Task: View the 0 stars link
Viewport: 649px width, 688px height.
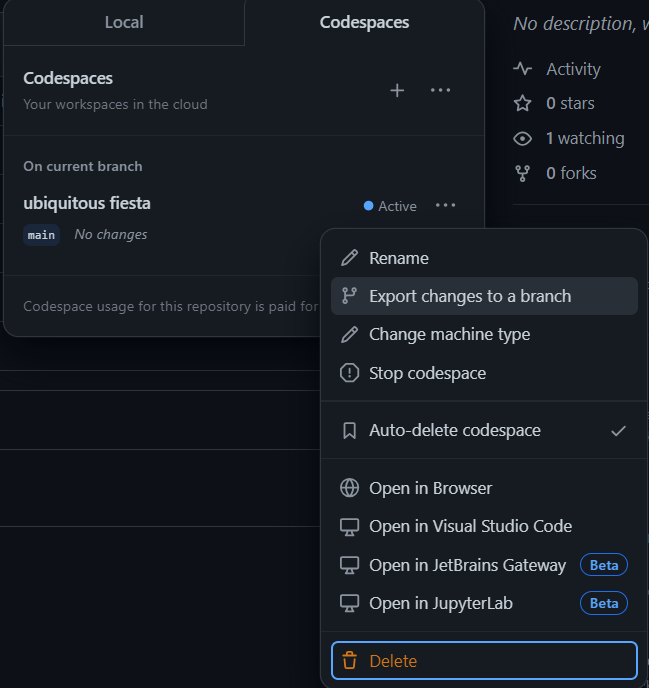Action: coord(570,104)
